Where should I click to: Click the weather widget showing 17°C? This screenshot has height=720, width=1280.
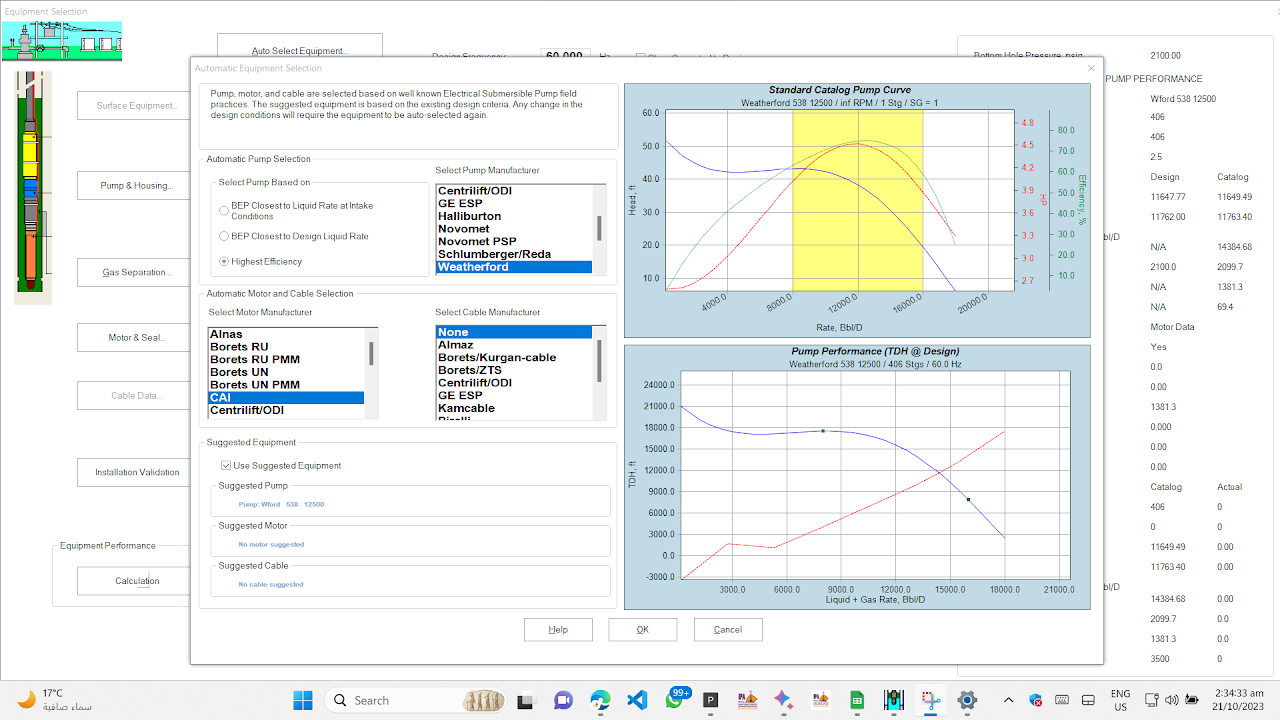pos(55,700)
